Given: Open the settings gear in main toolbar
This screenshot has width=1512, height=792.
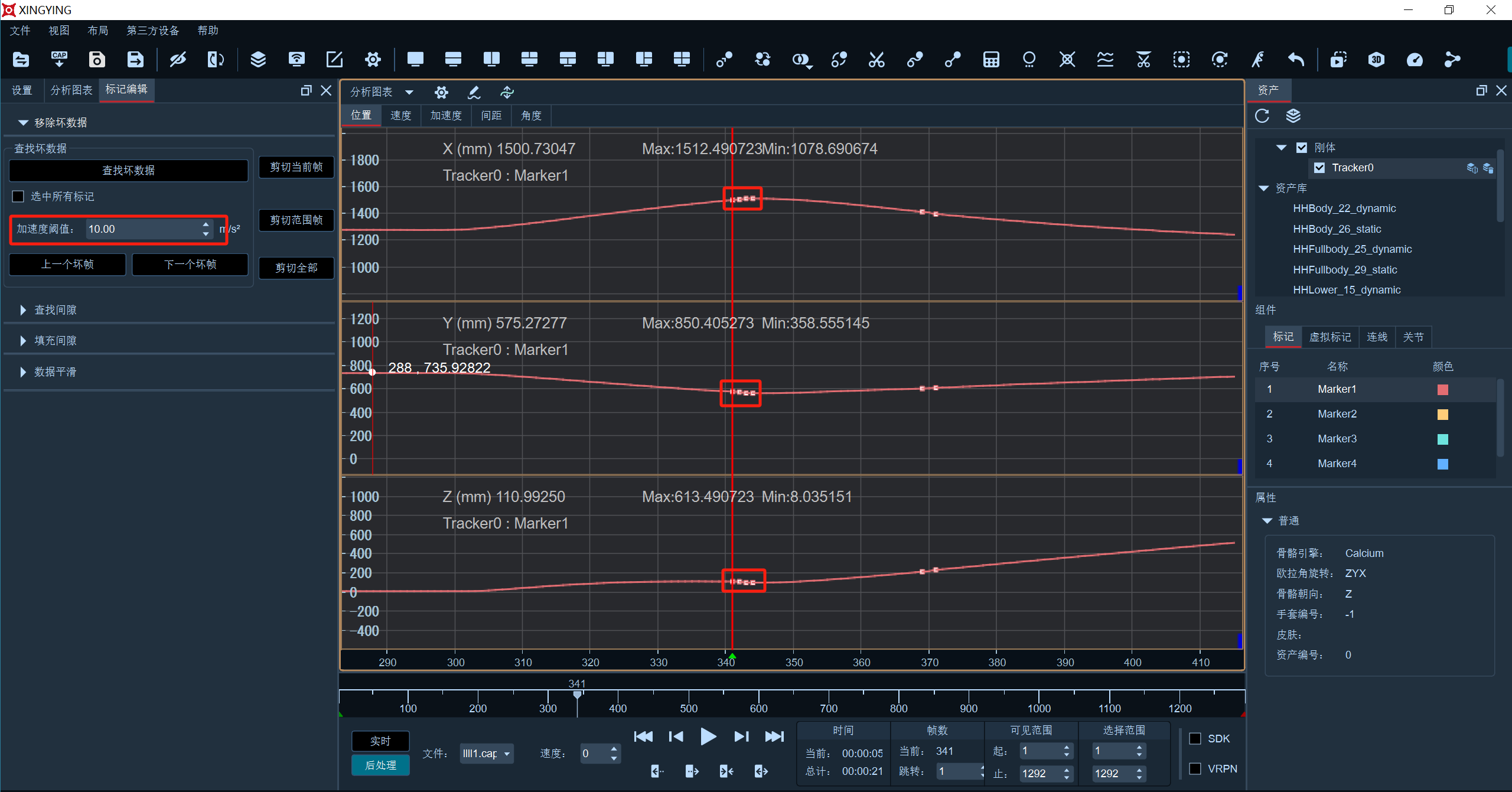Looking at the screenshot, I should (x=373, y=60).
